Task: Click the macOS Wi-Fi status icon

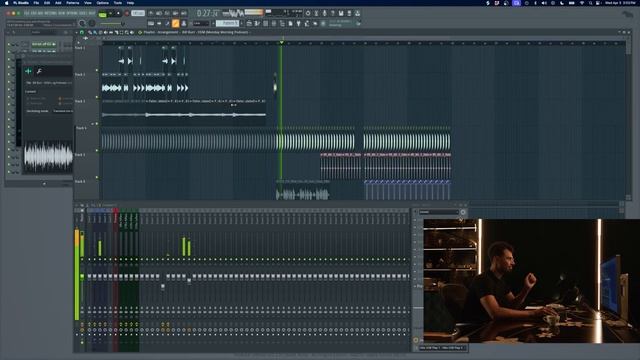Action: [582, 3]
